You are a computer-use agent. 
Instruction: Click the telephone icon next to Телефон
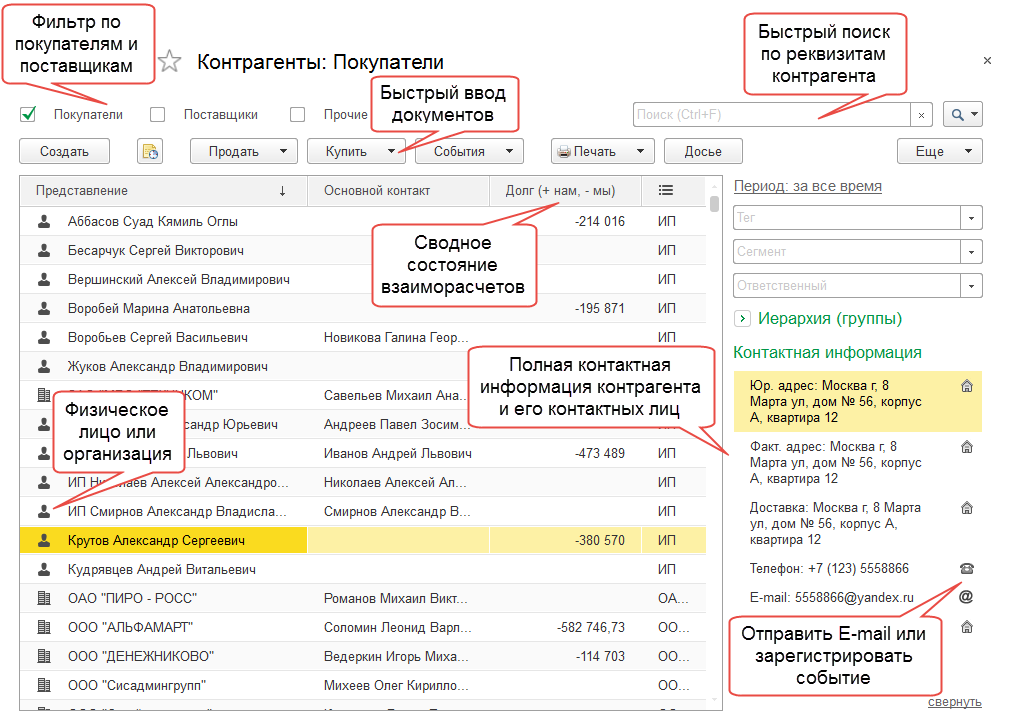(966, 568)
